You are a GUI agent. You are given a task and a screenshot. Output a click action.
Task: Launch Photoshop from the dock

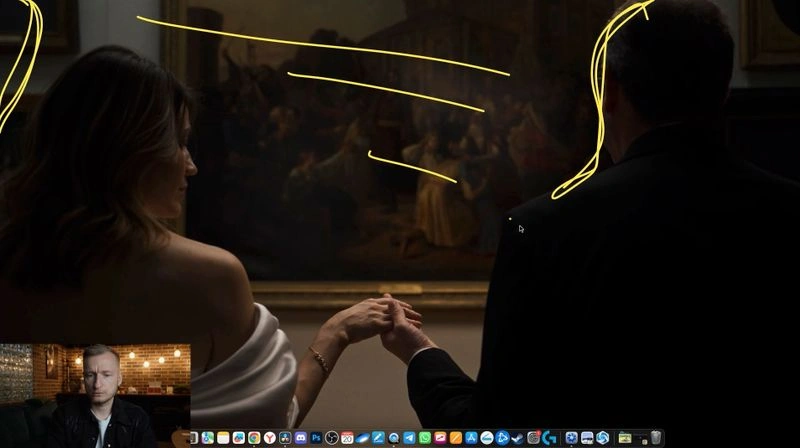[316, 438]
